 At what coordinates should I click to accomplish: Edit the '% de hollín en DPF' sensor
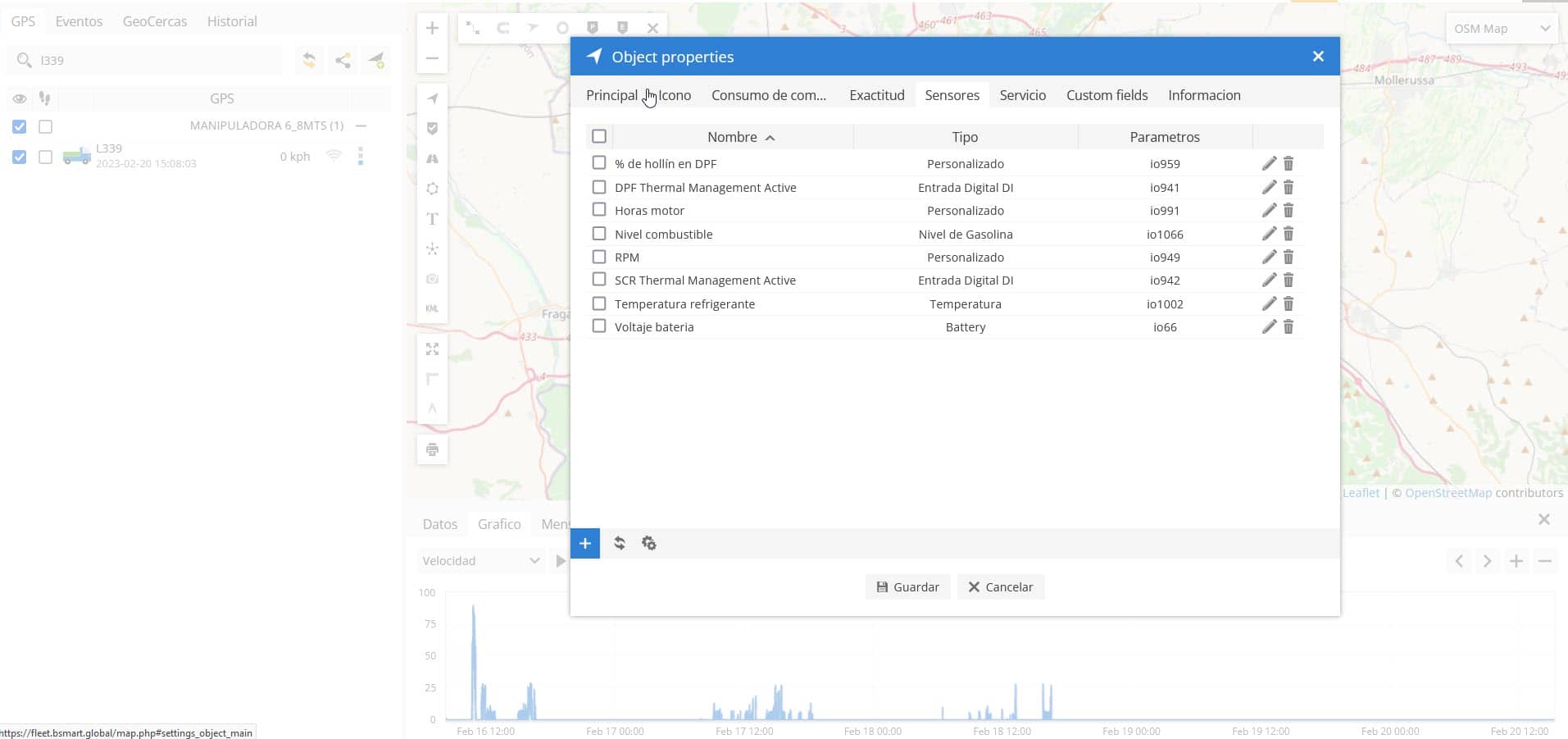1269,163
